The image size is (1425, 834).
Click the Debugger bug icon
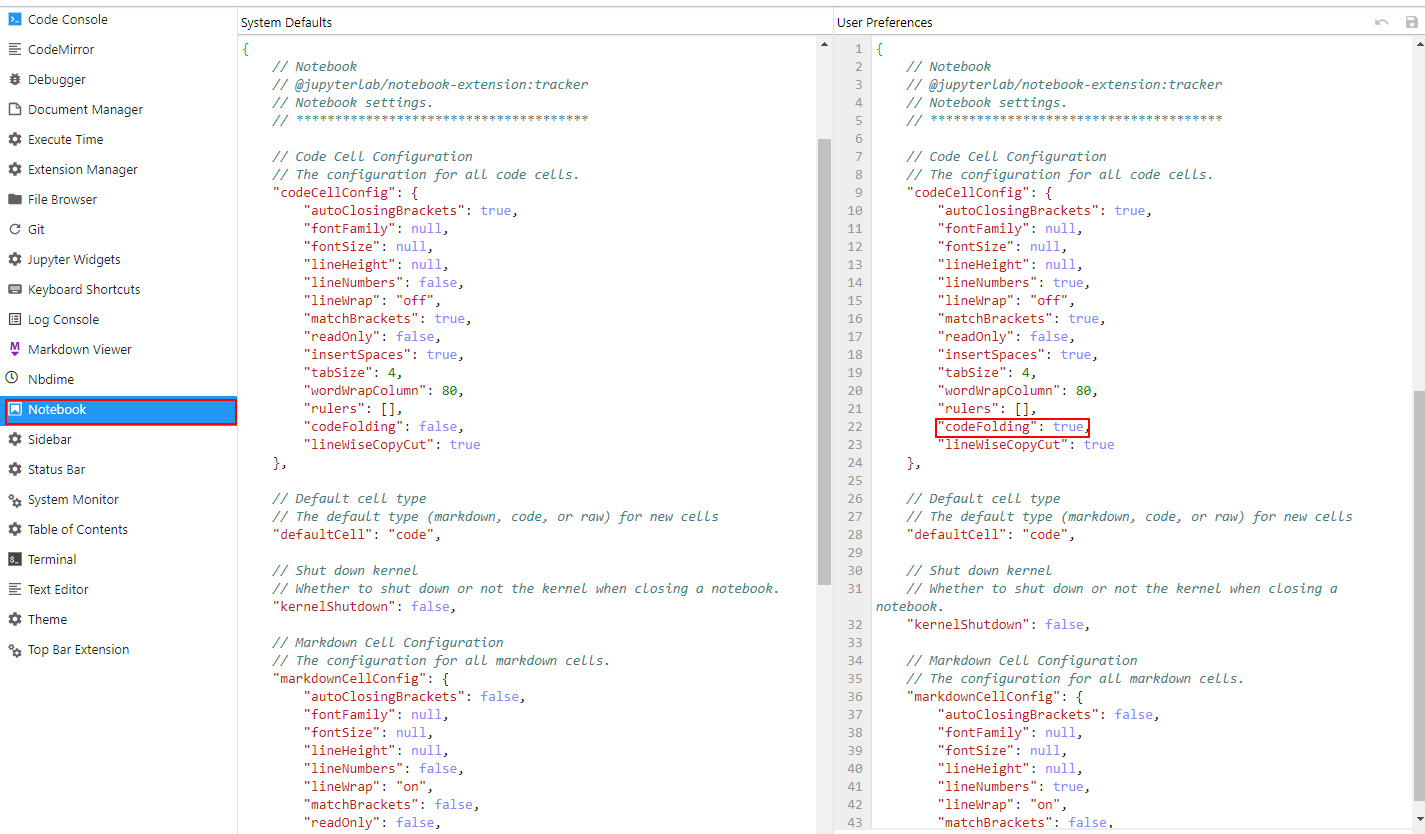tap(17, 79)
